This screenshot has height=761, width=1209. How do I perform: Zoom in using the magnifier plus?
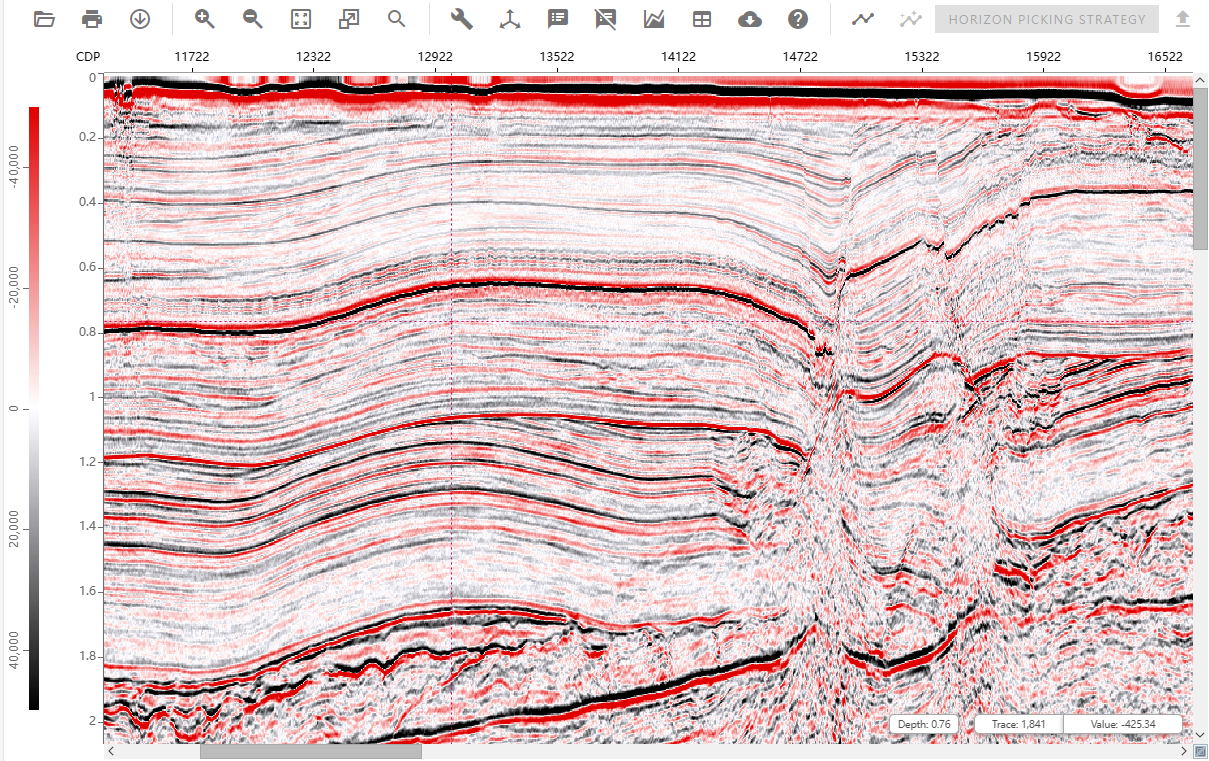205,19
